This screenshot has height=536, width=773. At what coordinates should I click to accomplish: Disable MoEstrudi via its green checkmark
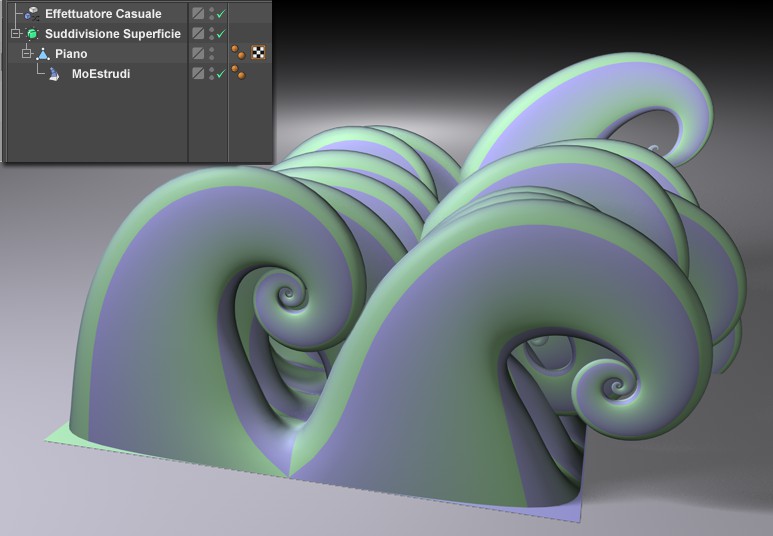coord(221,73)
